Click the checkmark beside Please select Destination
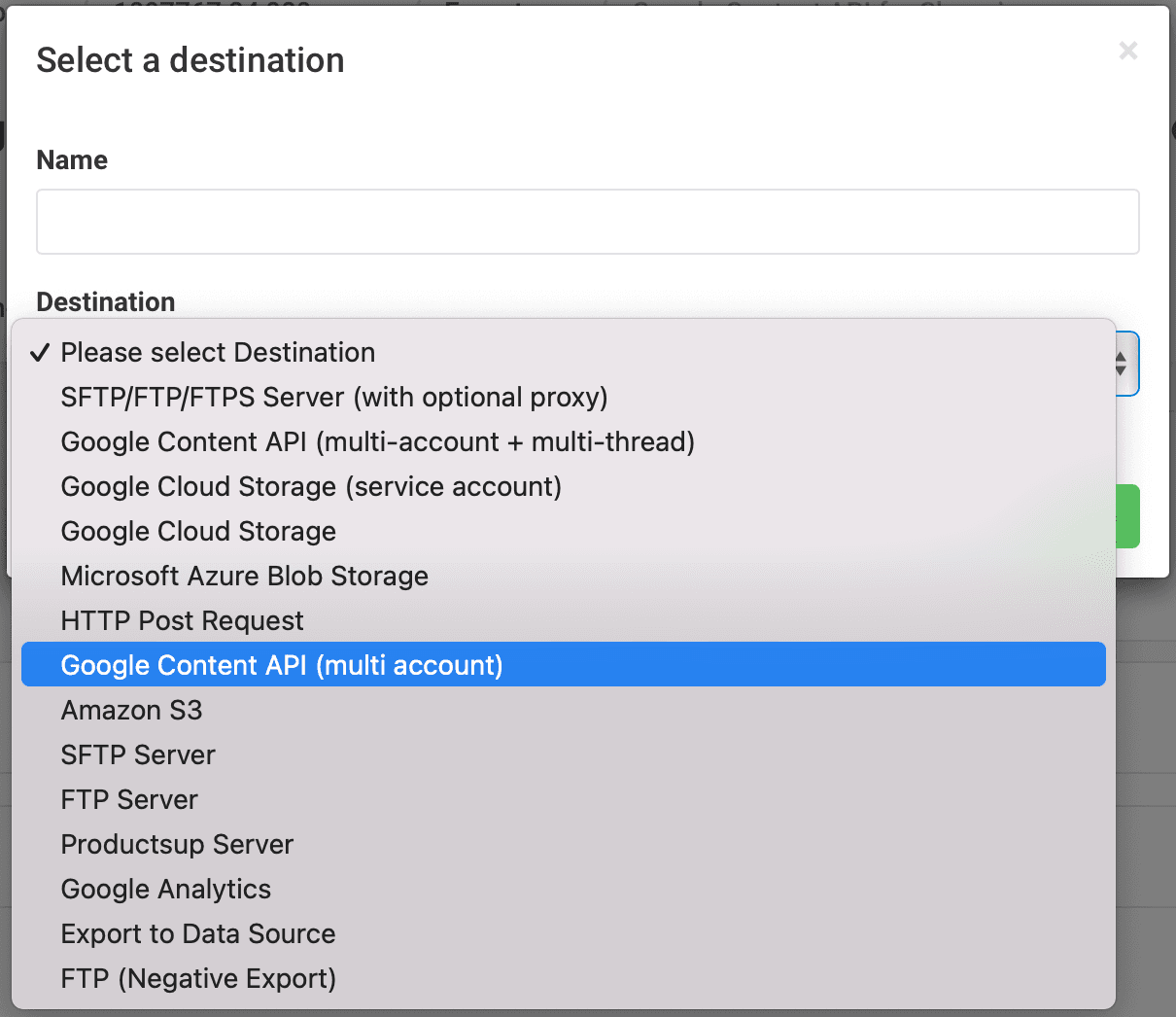Viewport: 1176px width, 1017px height. (40, 353)
